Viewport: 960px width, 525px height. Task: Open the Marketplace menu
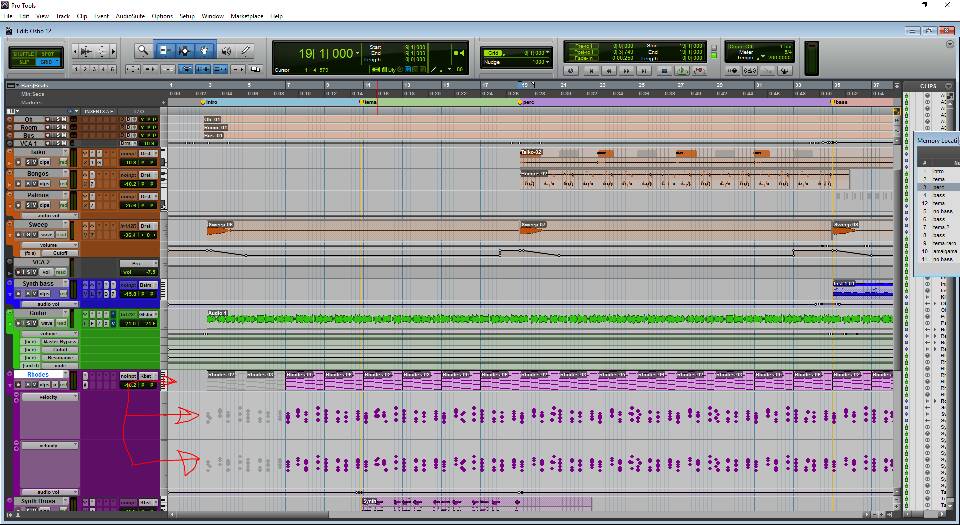pyautogui.click(x=246, y=16)
